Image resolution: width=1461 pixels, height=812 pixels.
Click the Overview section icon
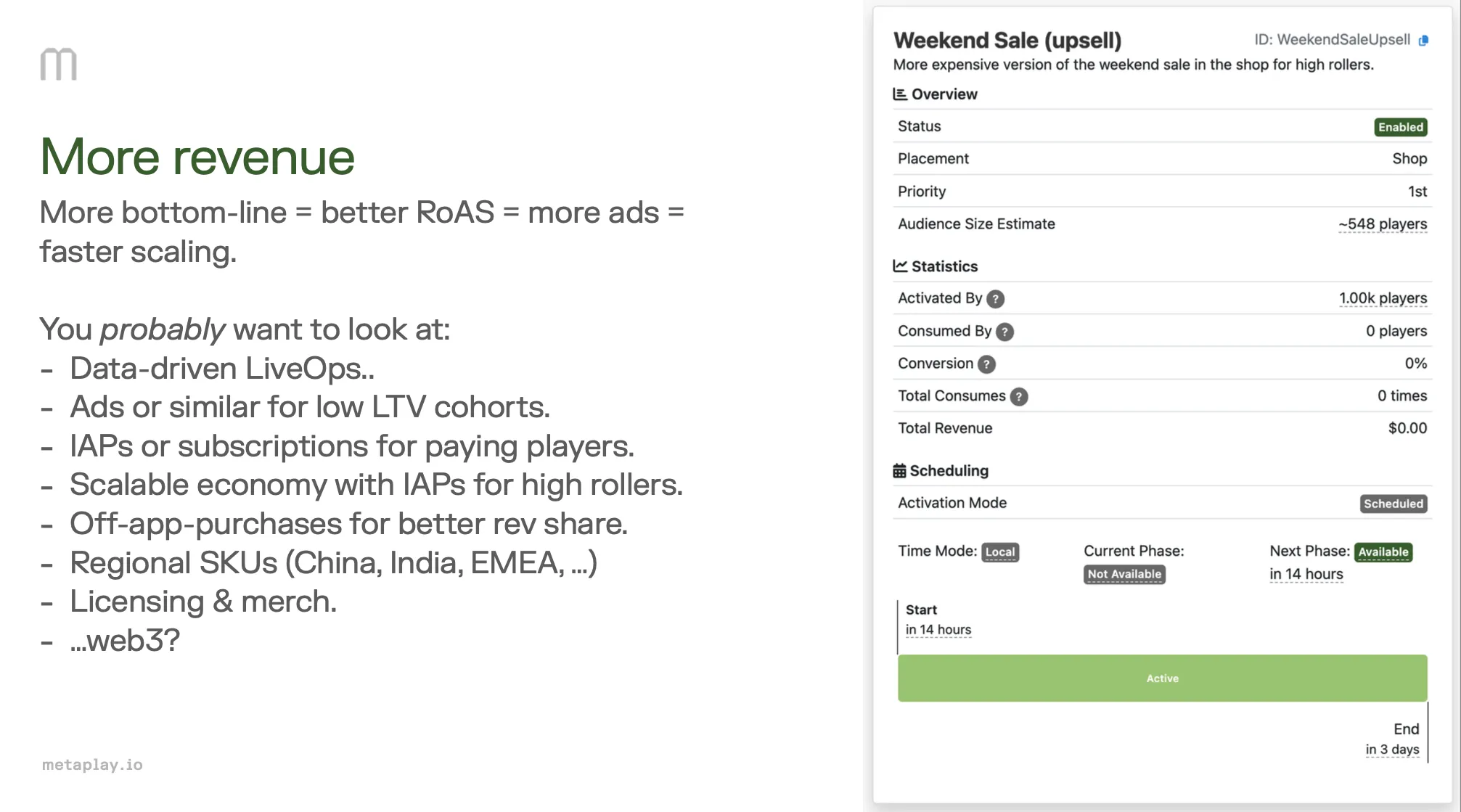pos(900,94)
